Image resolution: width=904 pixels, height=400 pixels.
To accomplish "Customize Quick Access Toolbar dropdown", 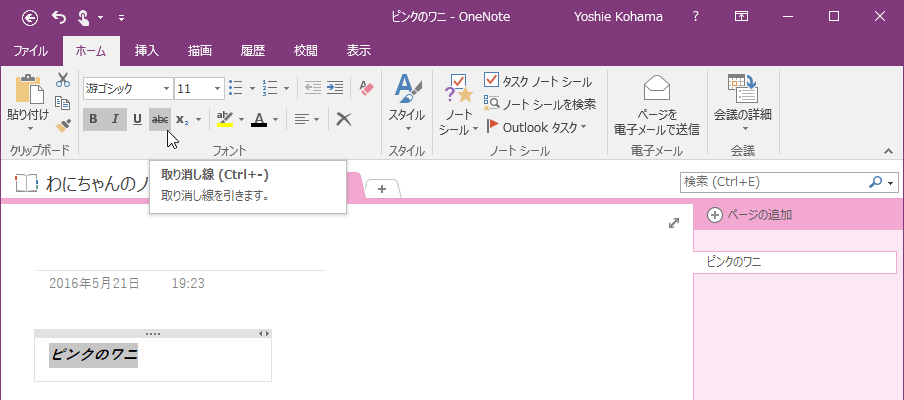I will pos(121,18).
